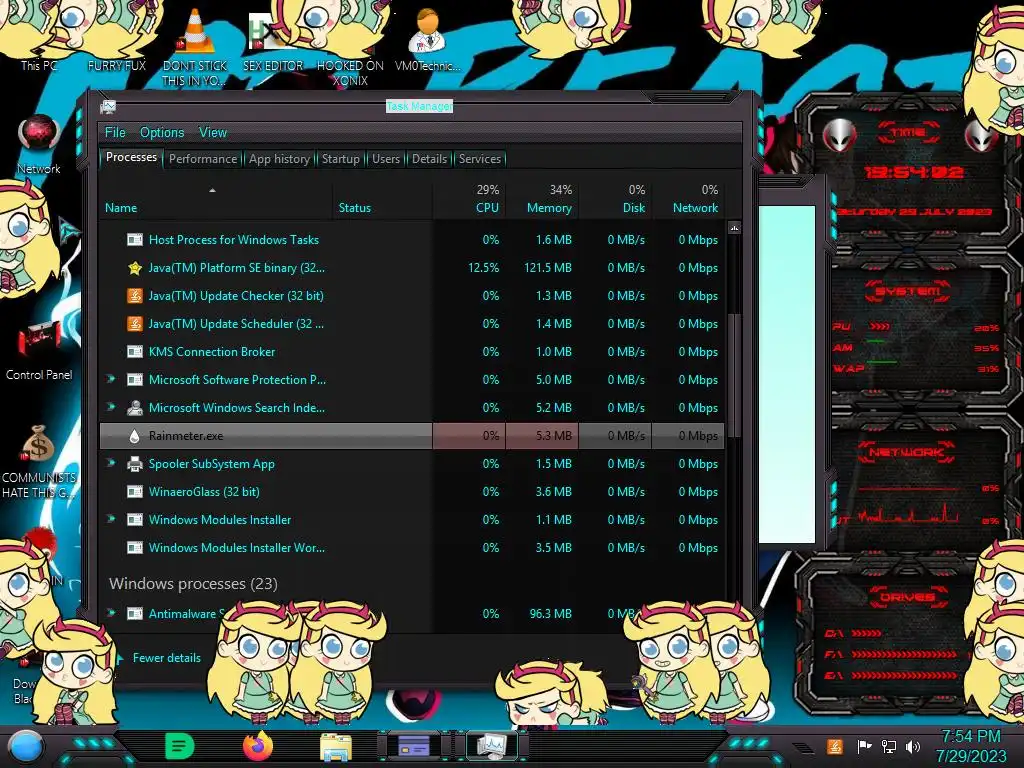The image size is (1024, 768).
Task: Expand Microsoft Windows Search Indexer process
Action: pos(111,407)
